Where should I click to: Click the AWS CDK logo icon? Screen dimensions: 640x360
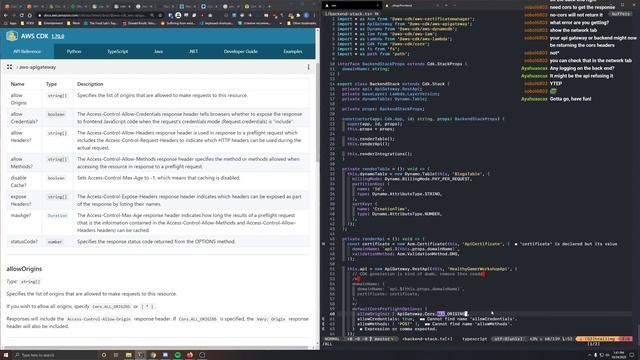tap(12, 36)
